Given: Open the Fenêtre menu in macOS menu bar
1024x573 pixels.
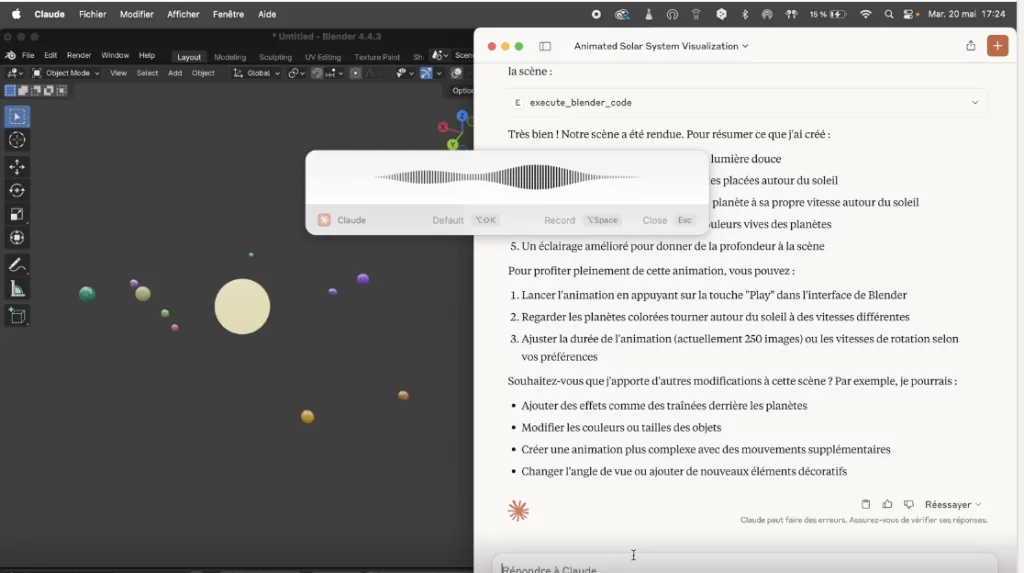Looking at the screenshot, I should pos(228,14).
